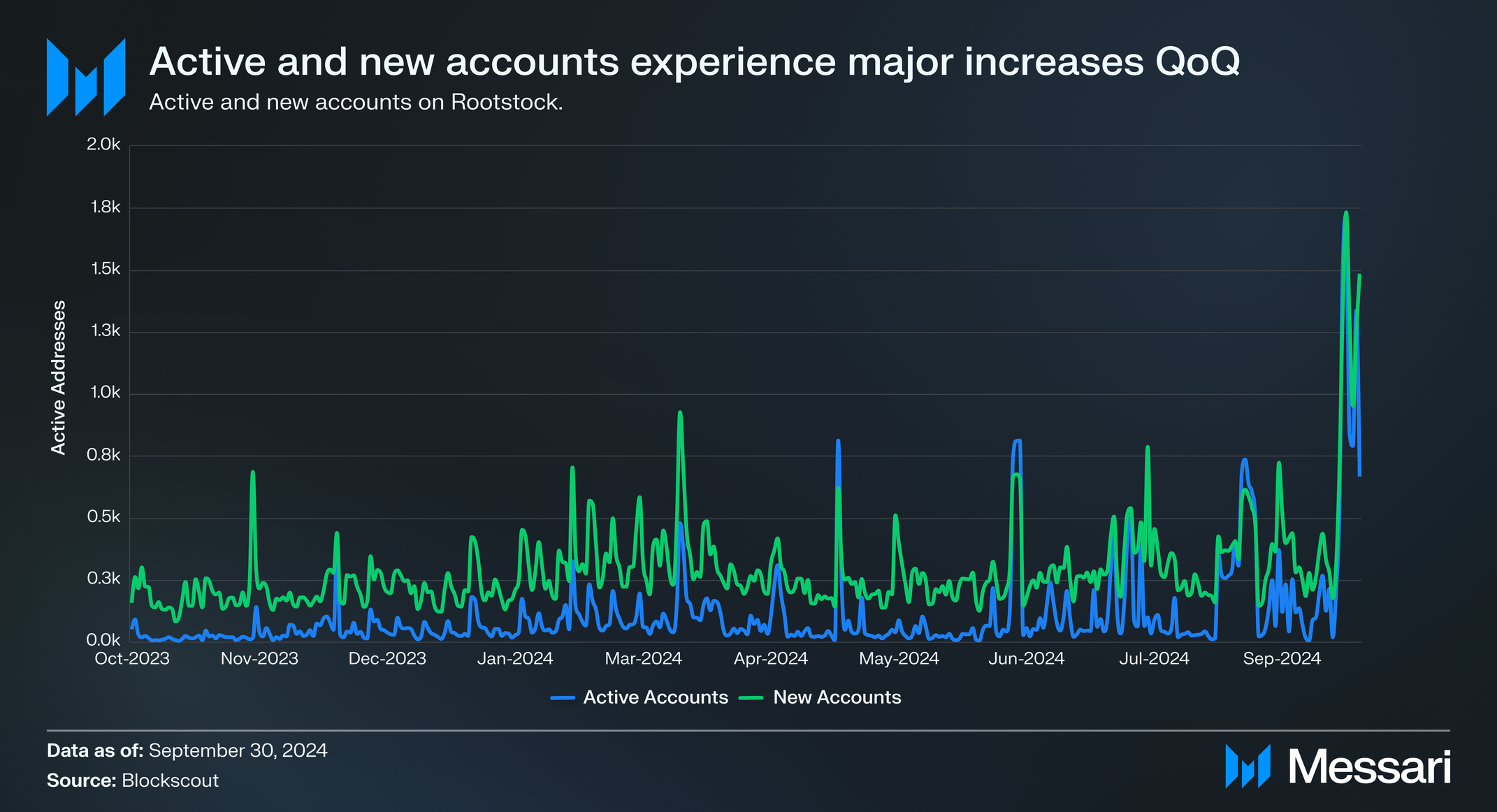Click the 1.8k y-axis tick label
Viewport: 1497px width, 812px height.
point(105,207)
